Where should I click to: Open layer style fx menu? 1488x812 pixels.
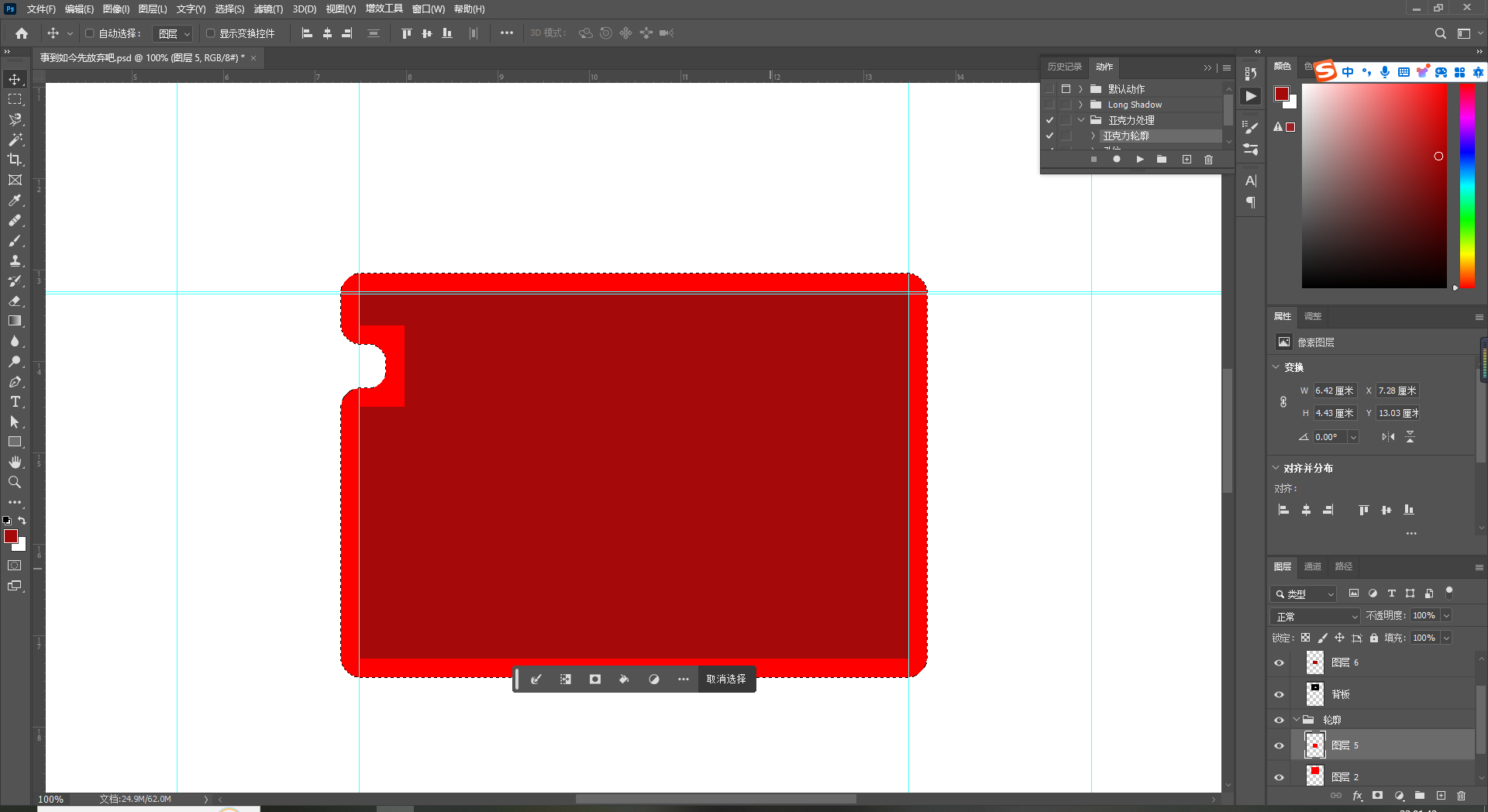pos(1357,796)
